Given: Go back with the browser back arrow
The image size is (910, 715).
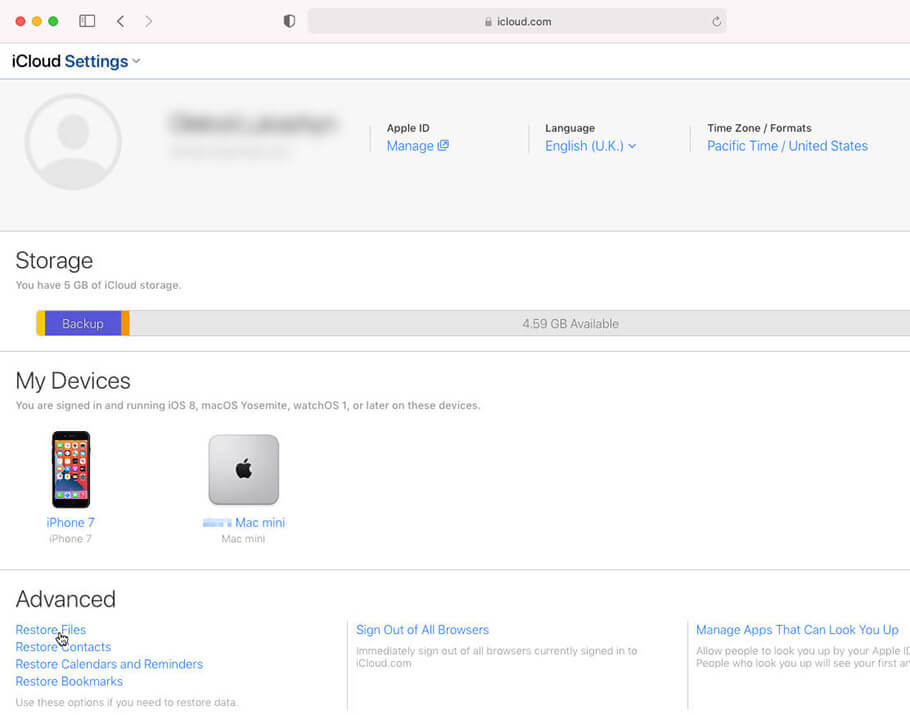Looking at the screenshot, I should [x=120, y=21].
